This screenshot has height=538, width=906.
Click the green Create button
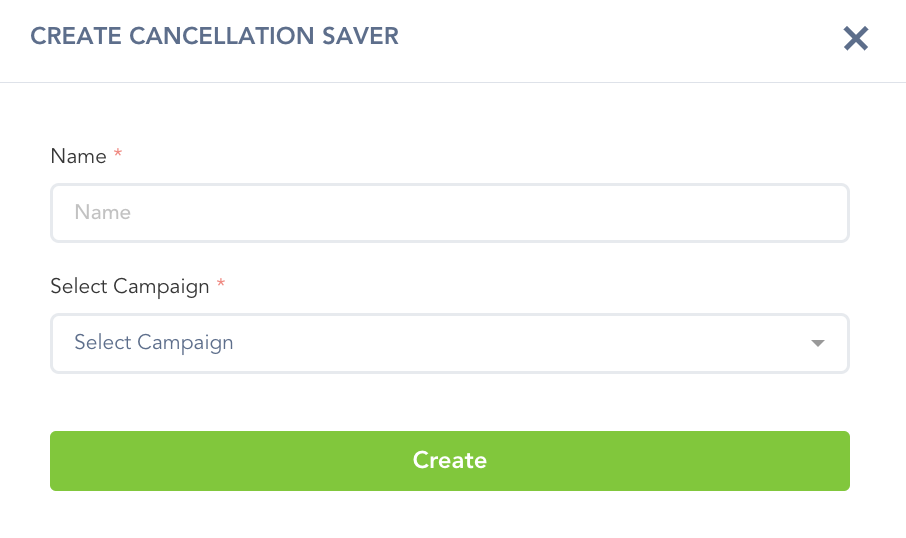pyautogui.click(x=450, y=461)
